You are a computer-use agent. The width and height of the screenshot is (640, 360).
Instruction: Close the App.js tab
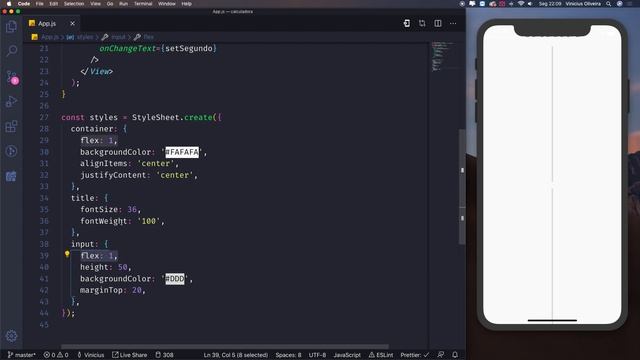(72, 24)
